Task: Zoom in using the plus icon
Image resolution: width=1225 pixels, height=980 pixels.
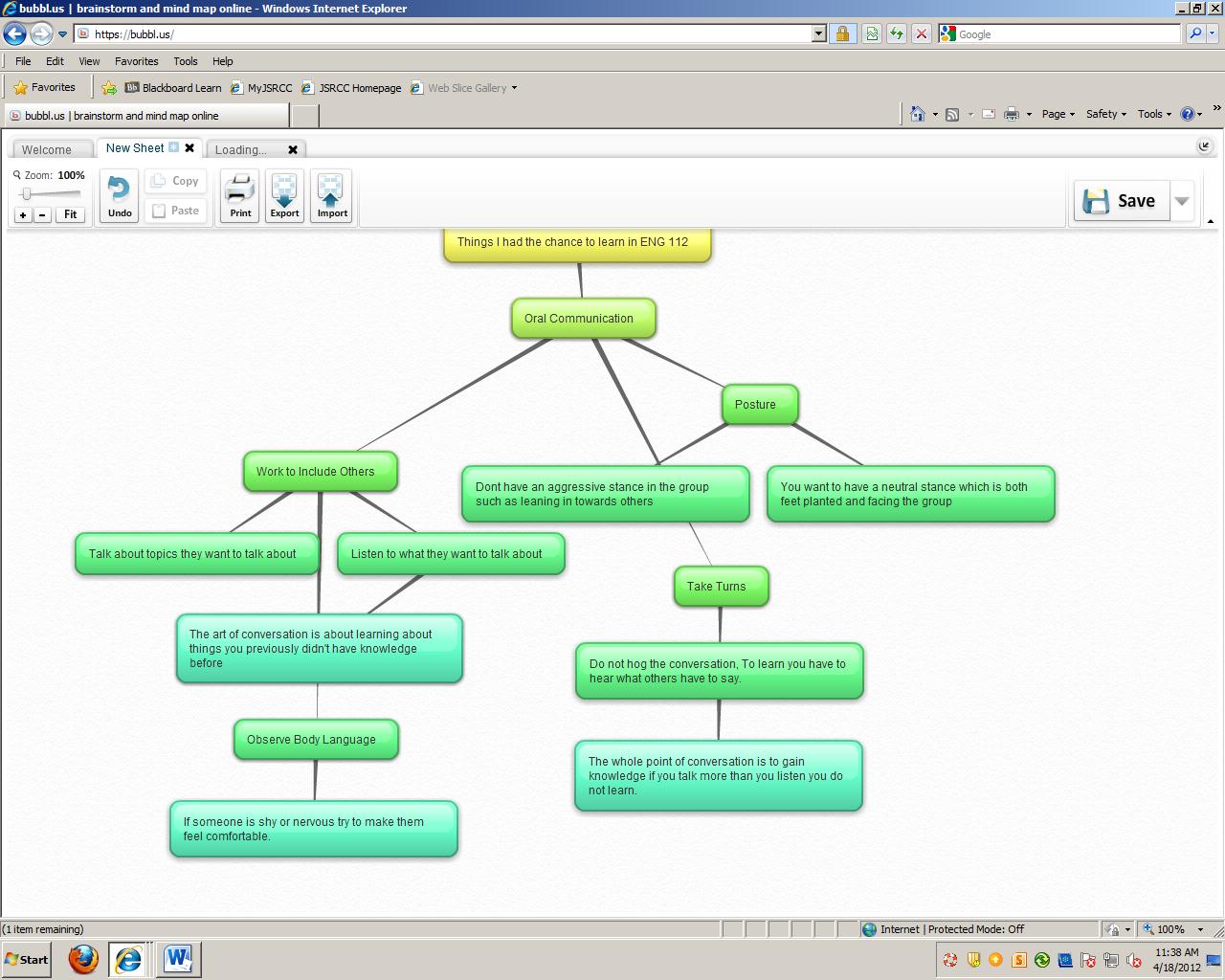Action: (23, 214)
